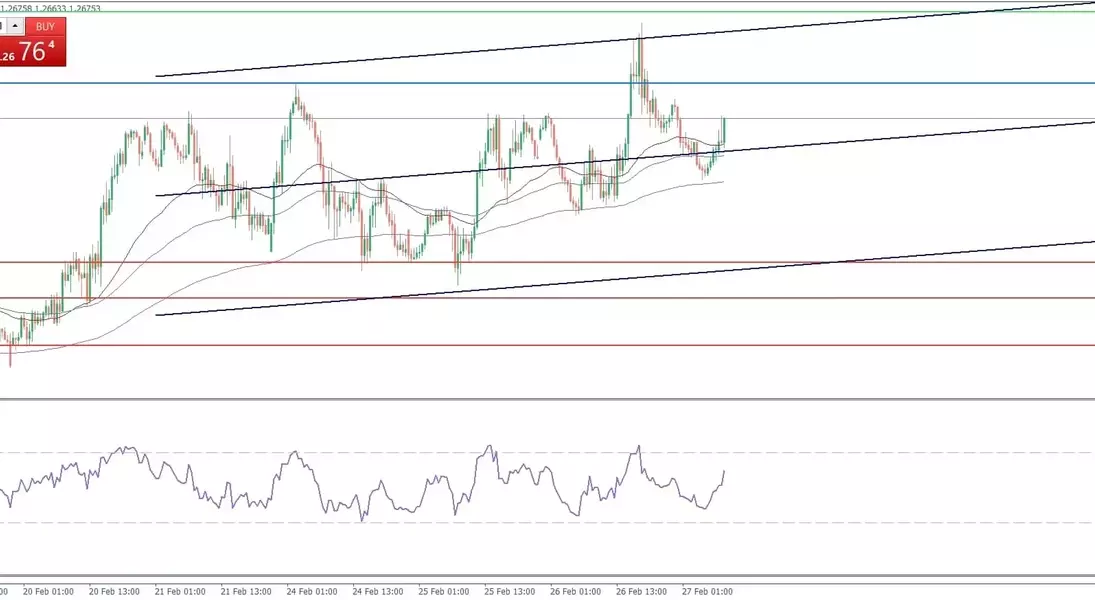Click the red BUY button
The image size is (1095, 600).
(x=43, y=27)
